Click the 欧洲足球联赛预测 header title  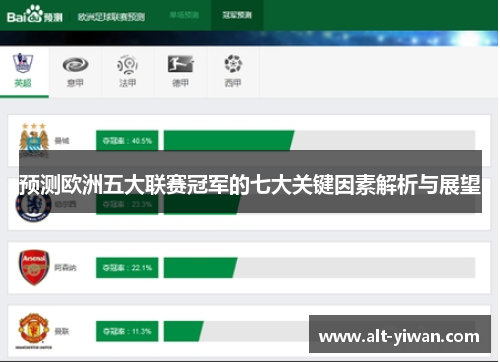(111, 16)
